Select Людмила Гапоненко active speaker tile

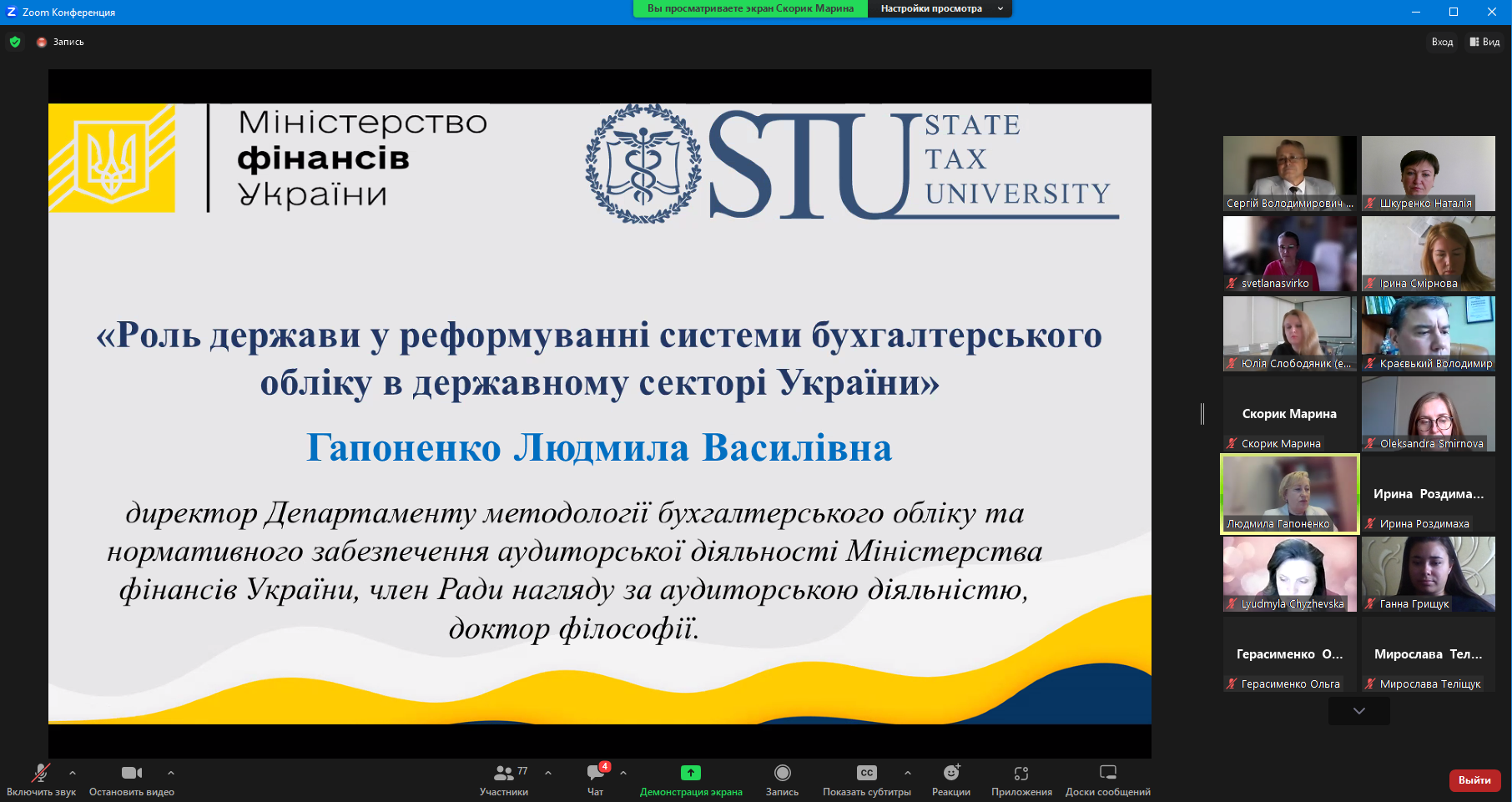click(1290, 494)
